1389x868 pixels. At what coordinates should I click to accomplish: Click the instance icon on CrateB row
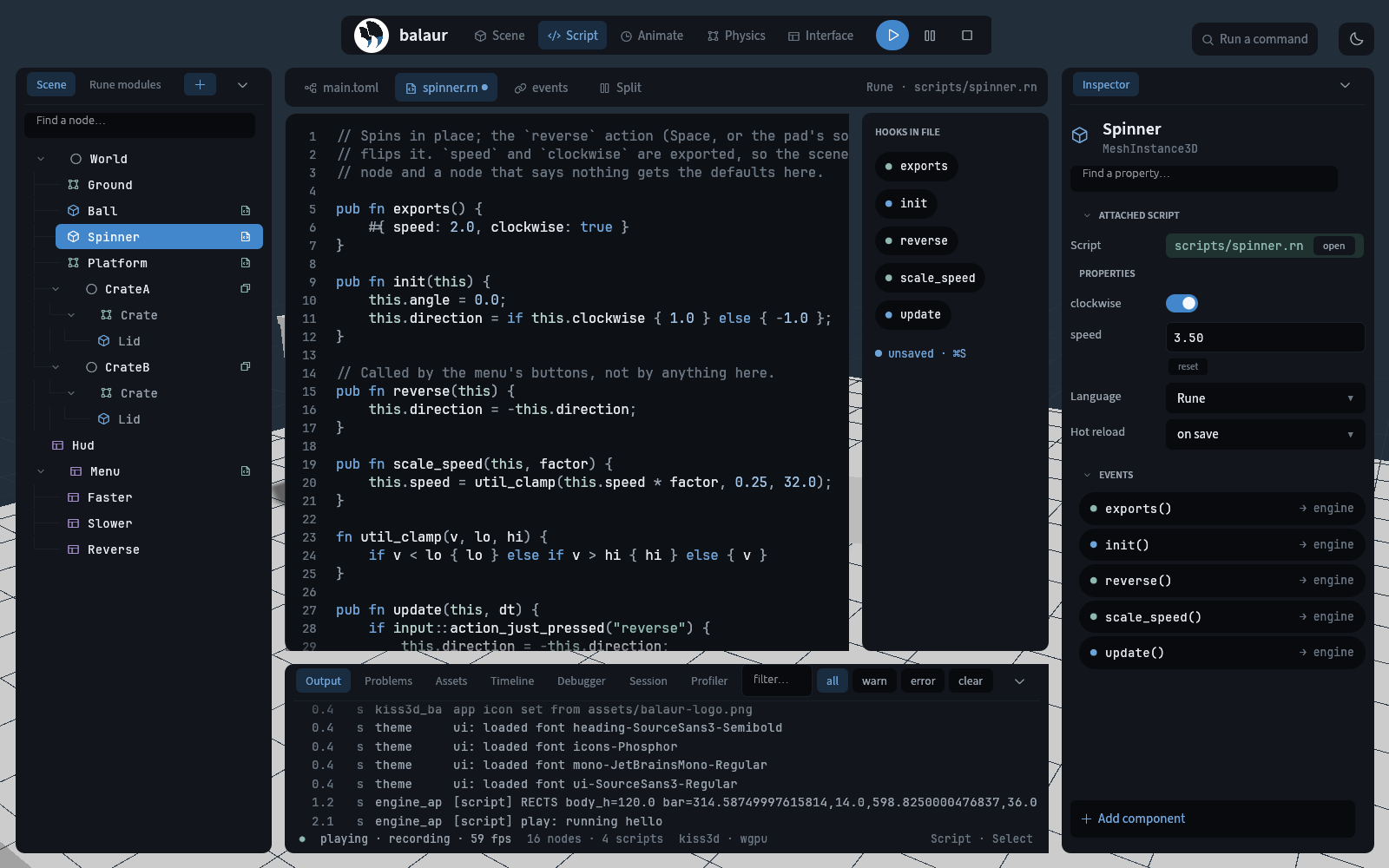click(x=246, y=367)
